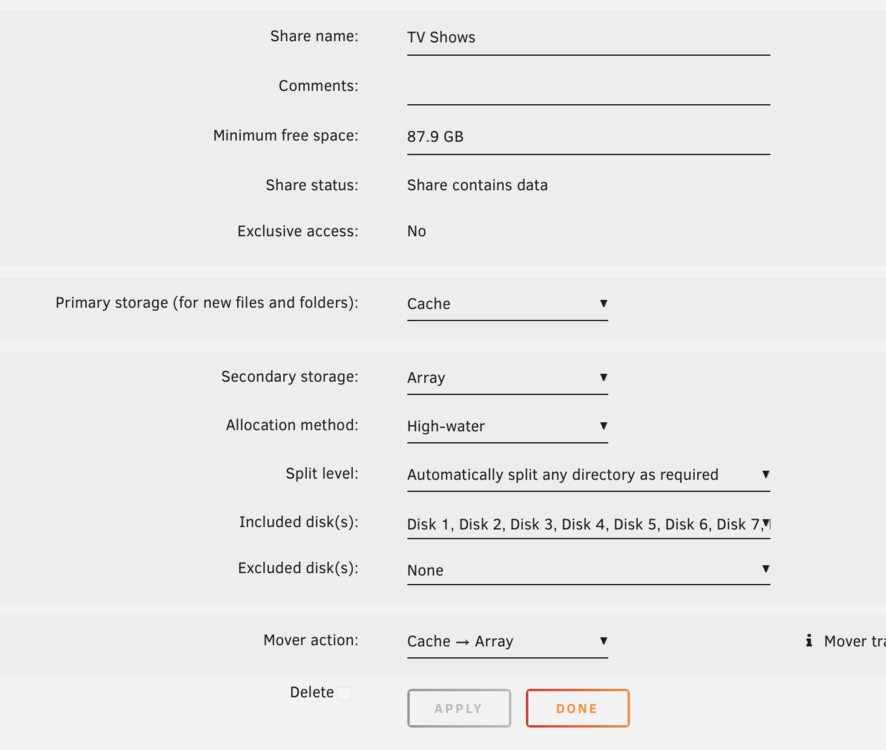Open the Split level dropdown
This screenshot has width=886, height=750.
[588, 475]
